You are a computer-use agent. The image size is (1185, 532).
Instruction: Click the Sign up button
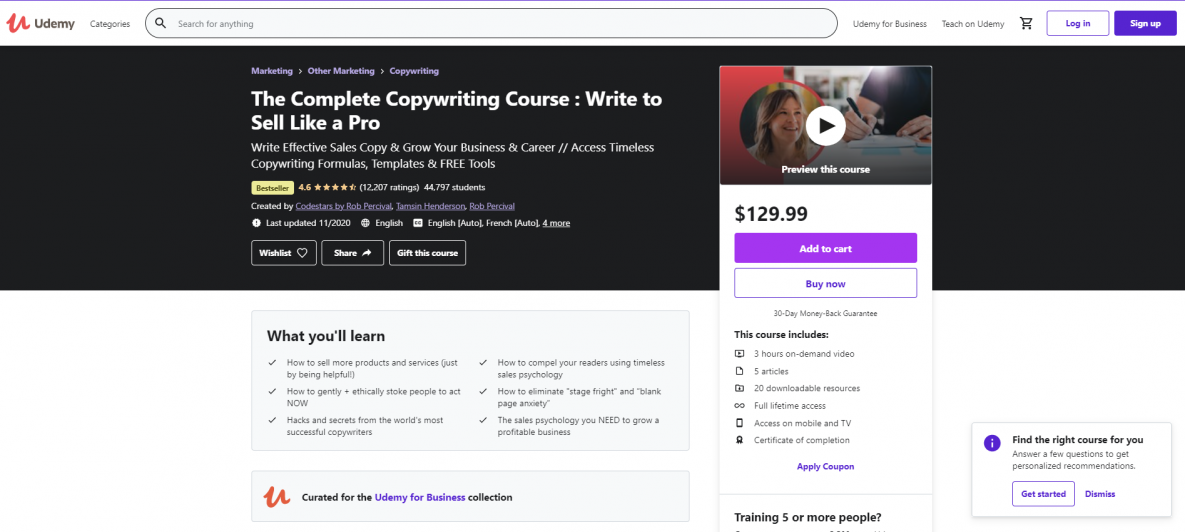click(x=1145, y=23)
